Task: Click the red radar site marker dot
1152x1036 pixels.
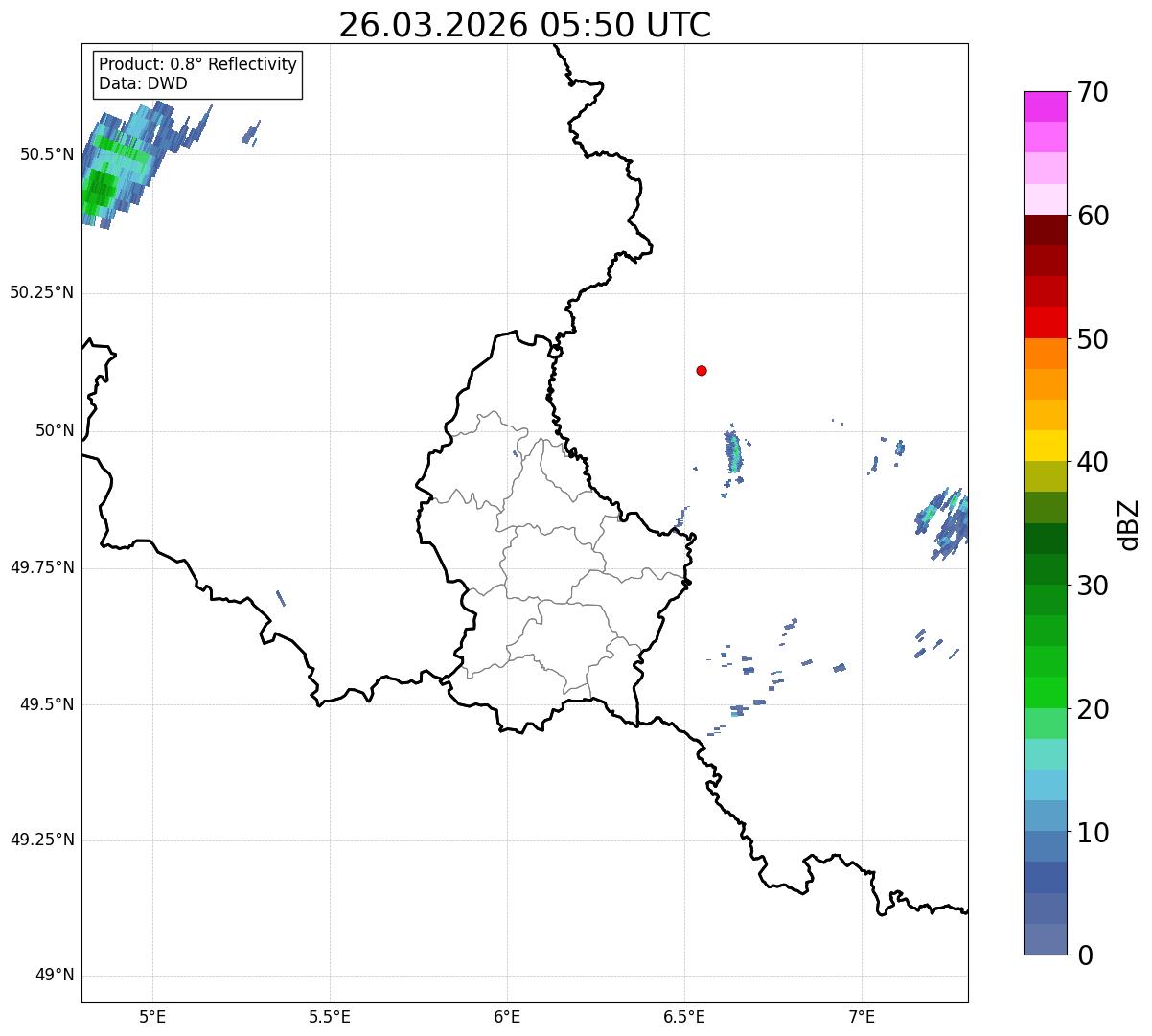Action: coord(702,370)
